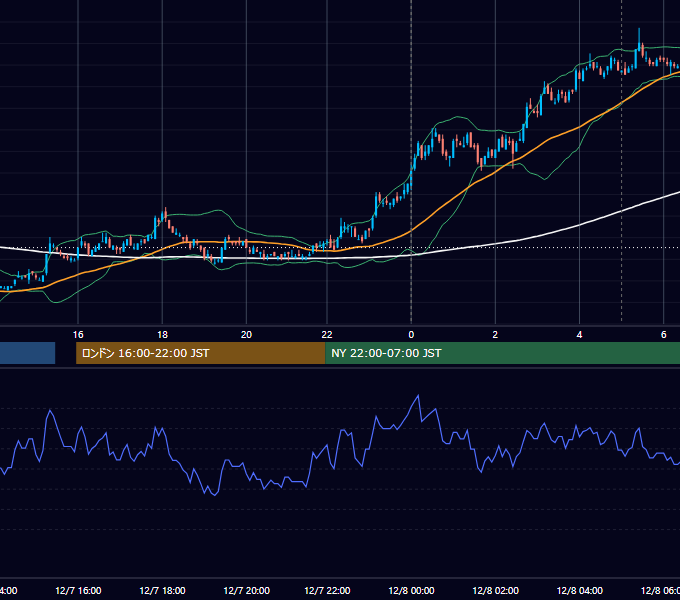680x600 pixels.
Task: Click the 12/8 02:00 date label
Action: point(495,590)
